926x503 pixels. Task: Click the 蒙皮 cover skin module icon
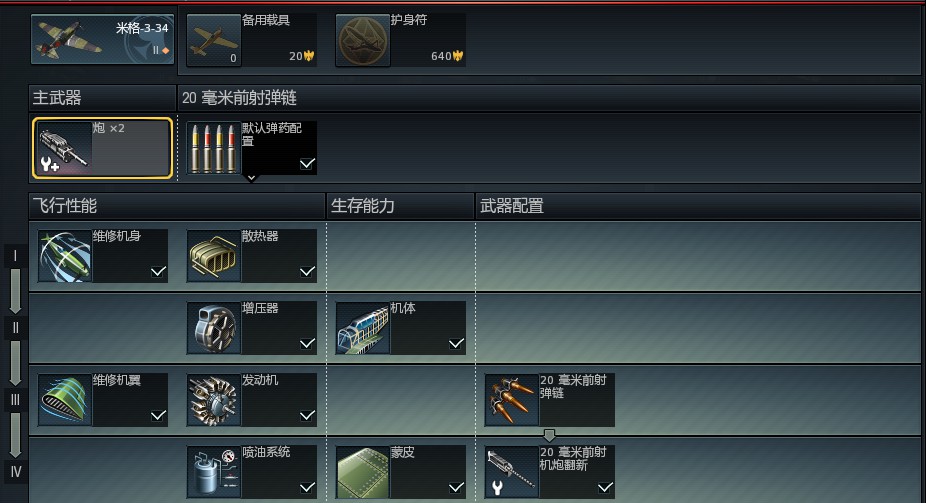[x=363, y=472]
